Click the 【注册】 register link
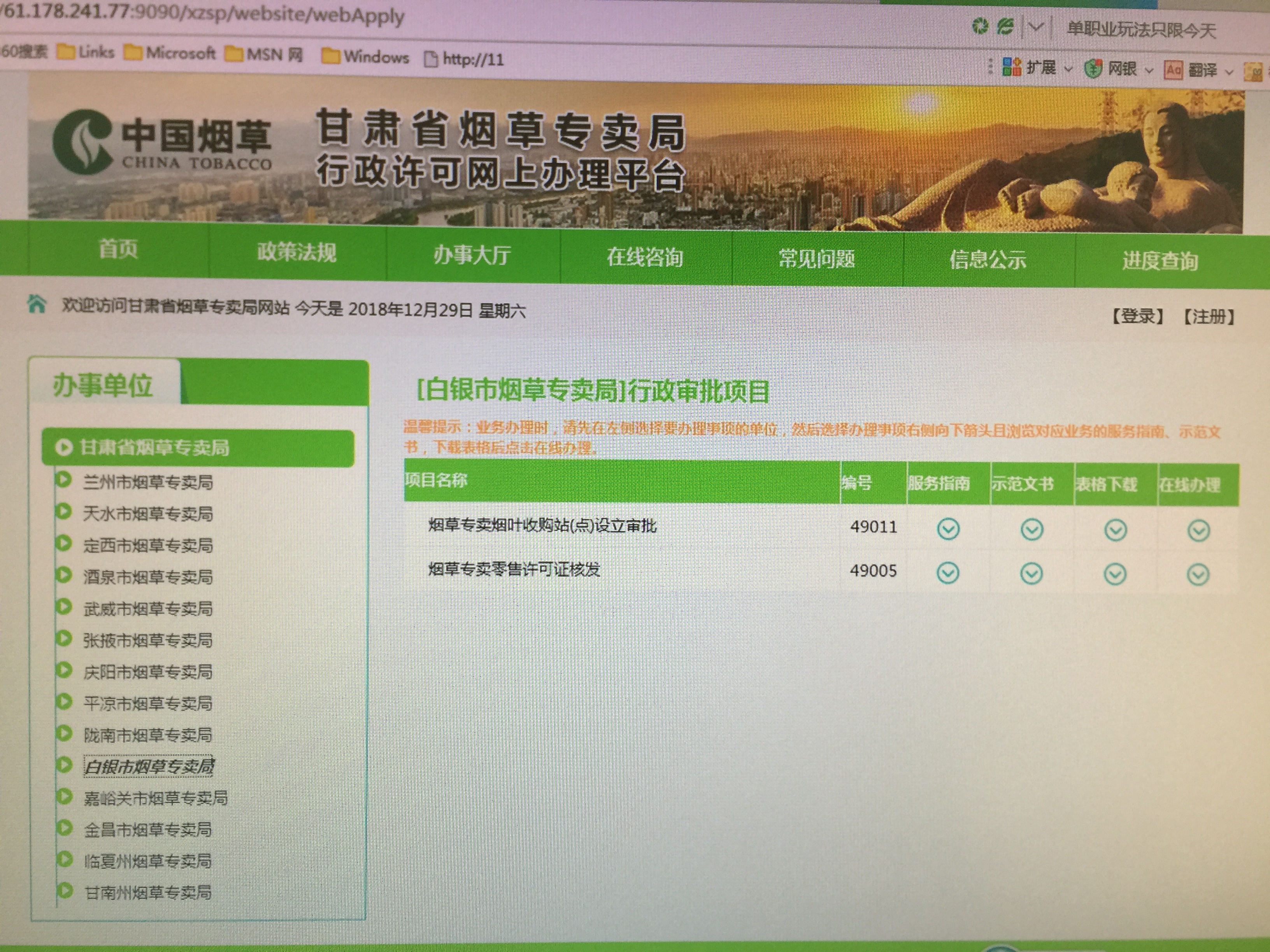The image size is (1270, 952). tap(1209, 317)
